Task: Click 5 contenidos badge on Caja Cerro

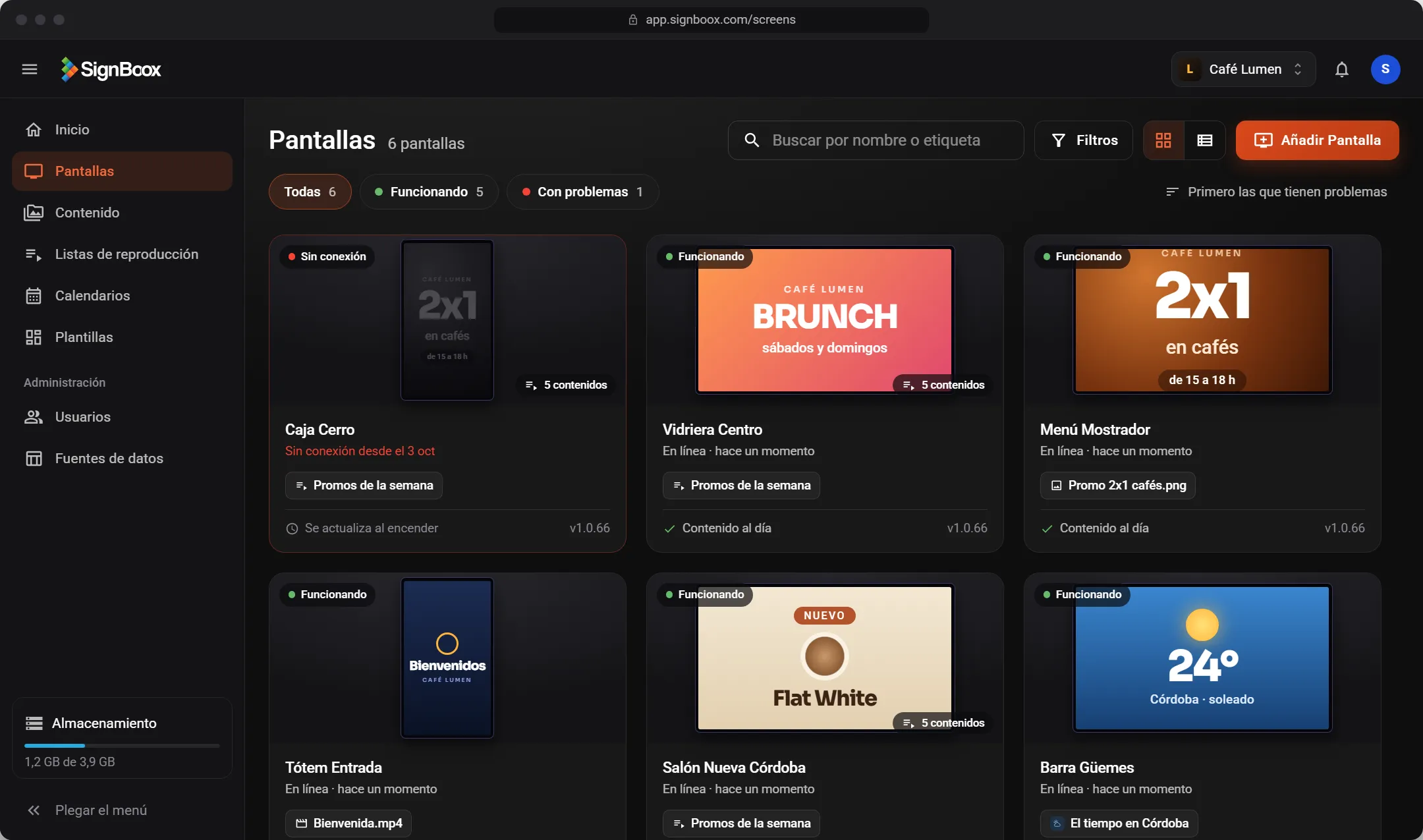Action: point(566,385)
